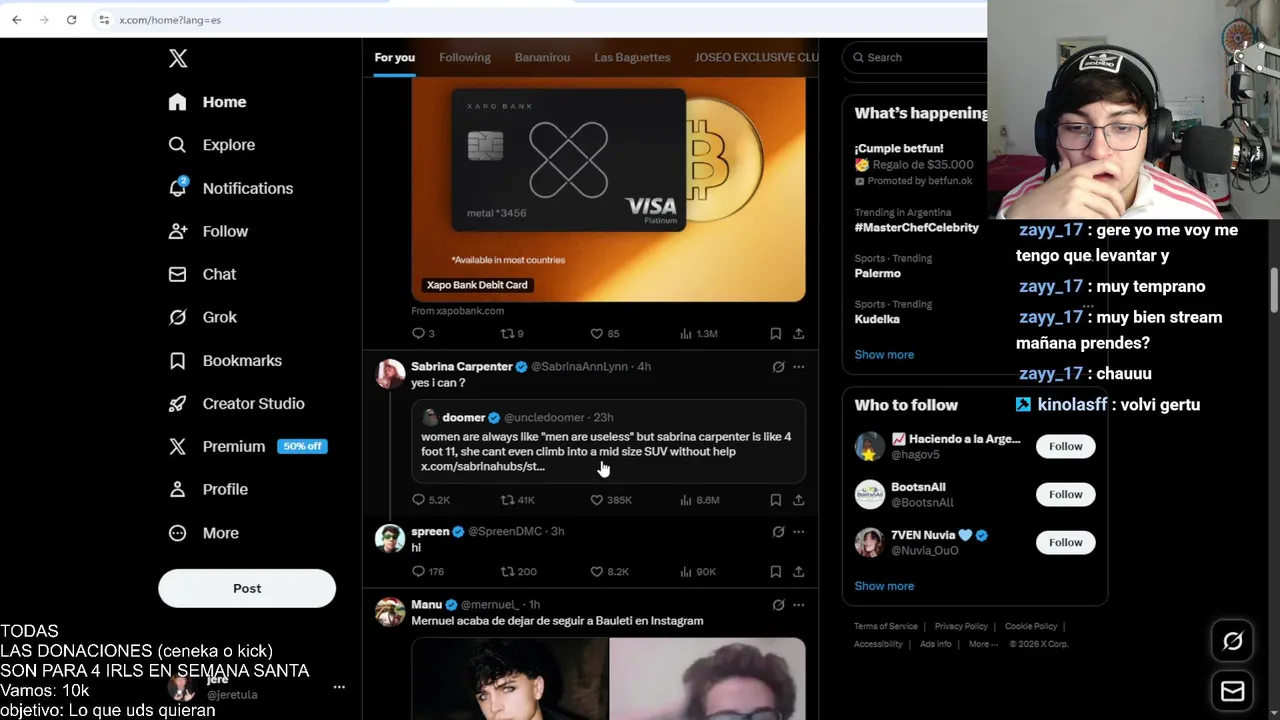Like Sabrina Carpenter's post

(x=610, y=499)
